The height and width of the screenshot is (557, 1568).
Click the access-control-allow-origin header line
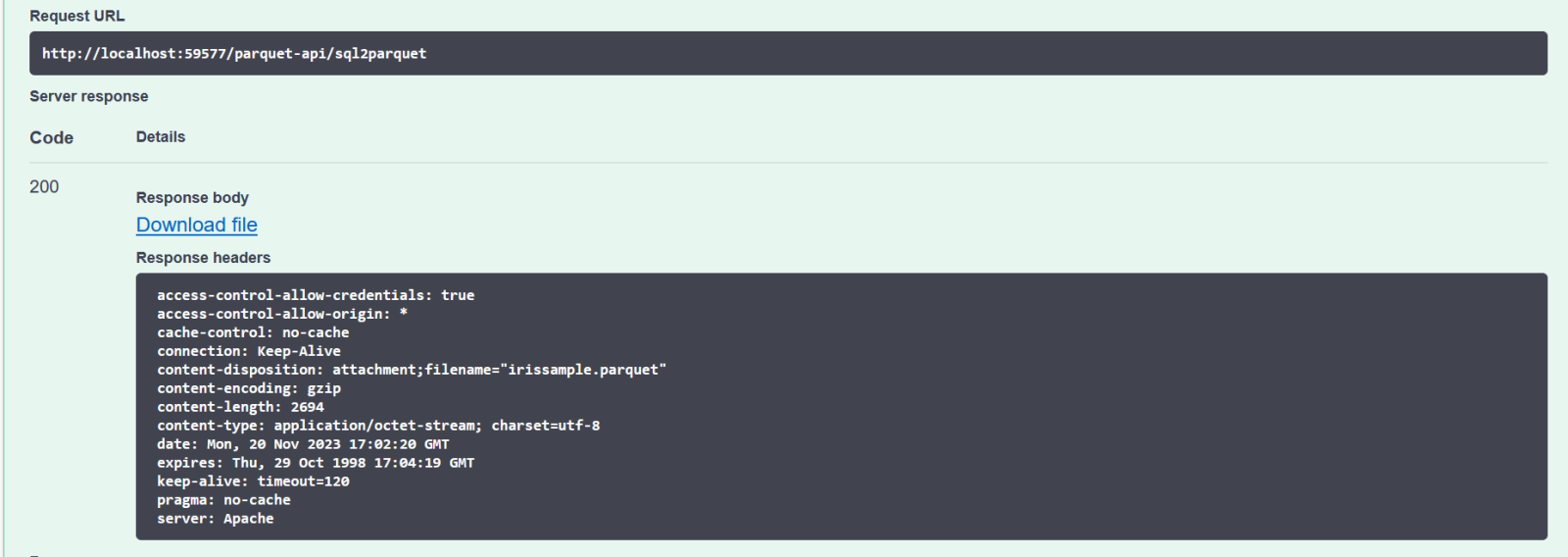[282, 314]
